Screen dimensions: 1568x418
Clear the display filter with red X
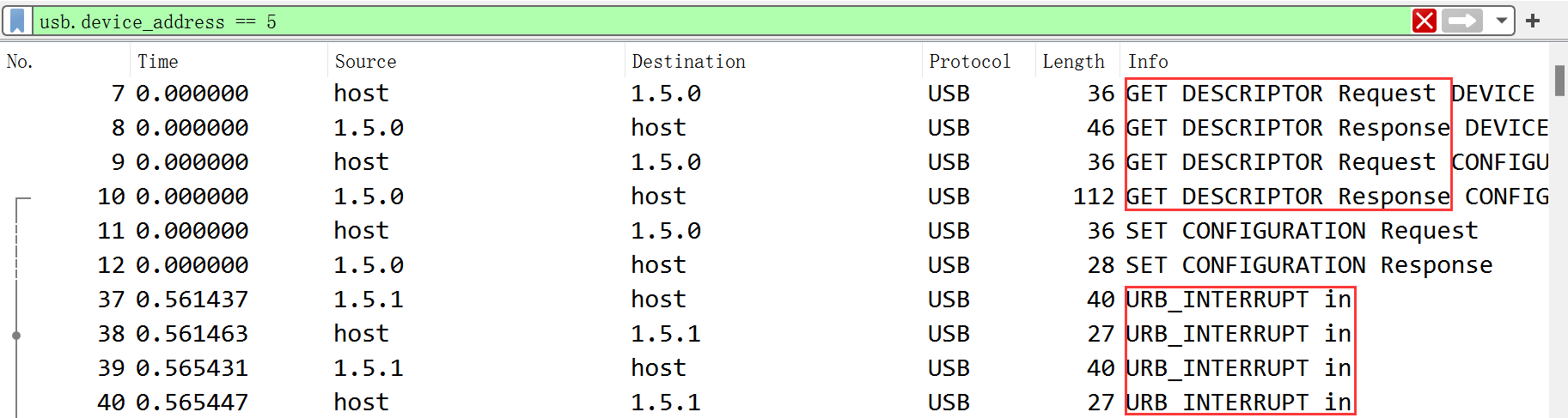click(1424, 21)
